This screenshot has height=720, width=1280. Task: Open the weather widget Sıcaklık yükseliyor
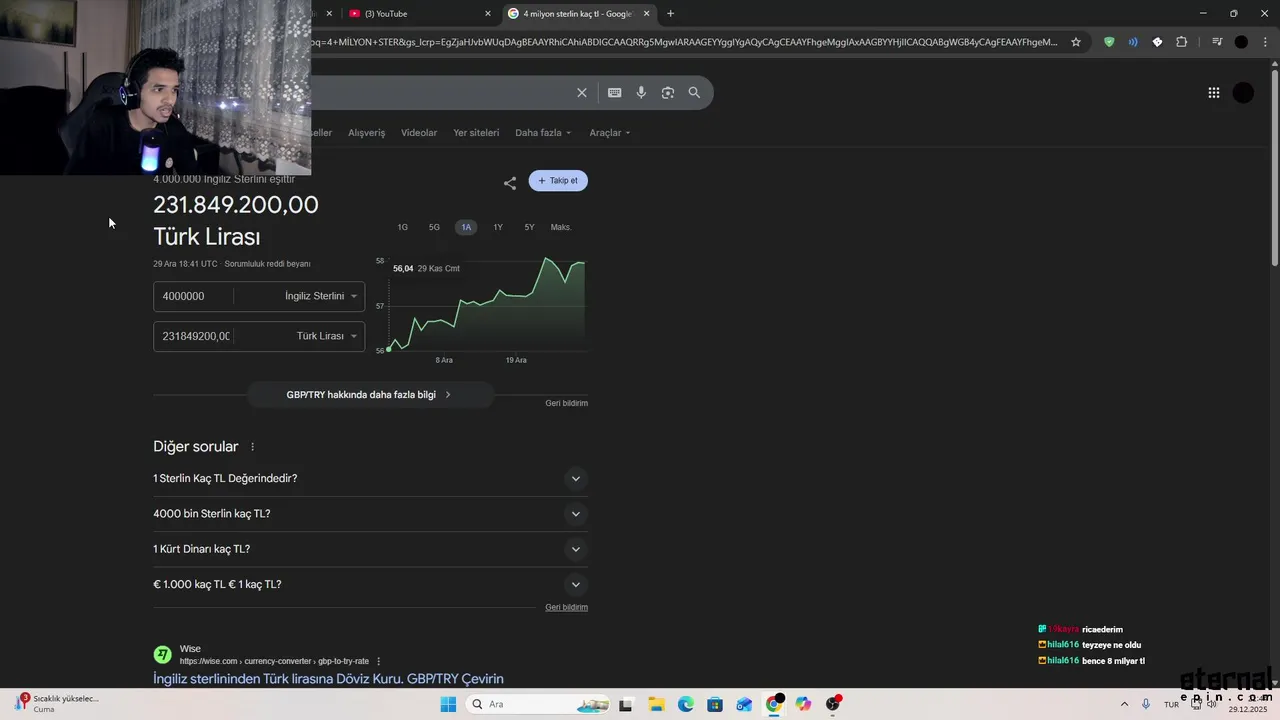click(58, 703)
